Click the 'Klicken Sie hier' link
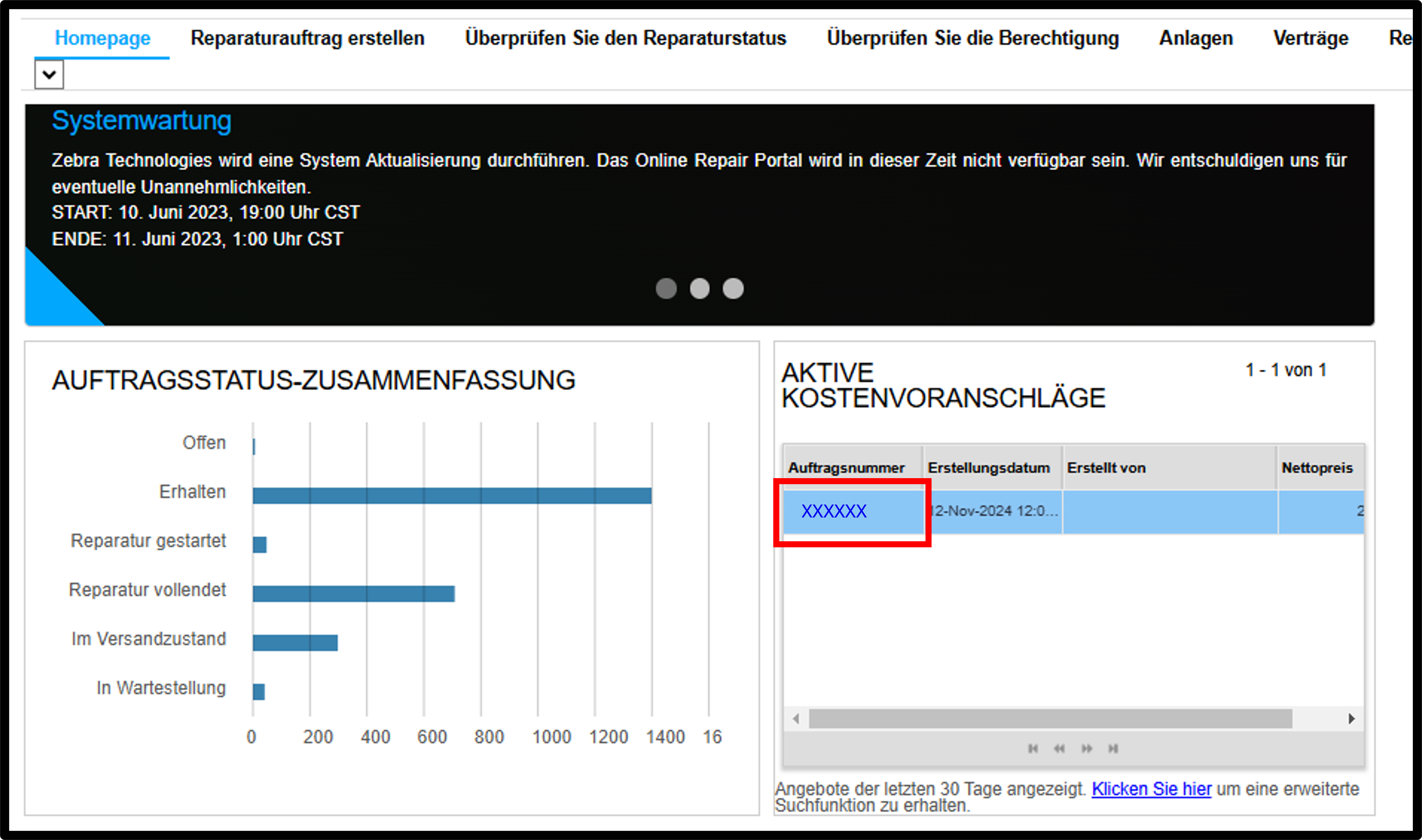 1151,789
